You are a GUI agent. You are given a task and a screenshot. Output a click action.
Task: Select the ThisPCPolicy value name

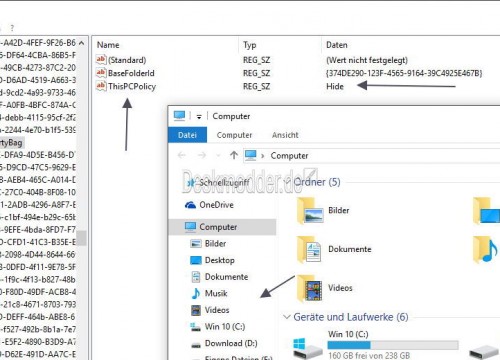[x=132, y=86]
